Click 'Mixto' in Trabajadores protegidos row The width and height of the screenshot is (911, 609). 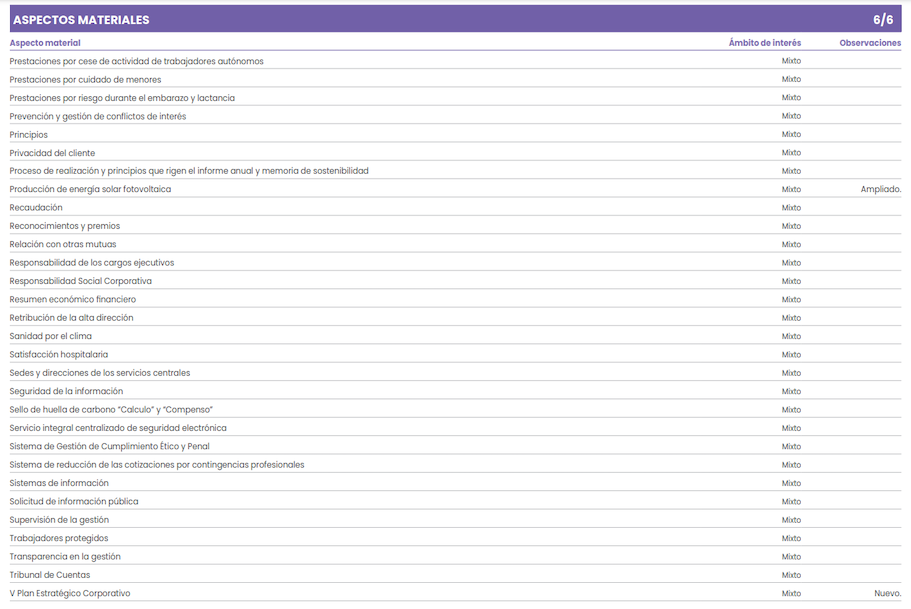click(x=791, y=539)
